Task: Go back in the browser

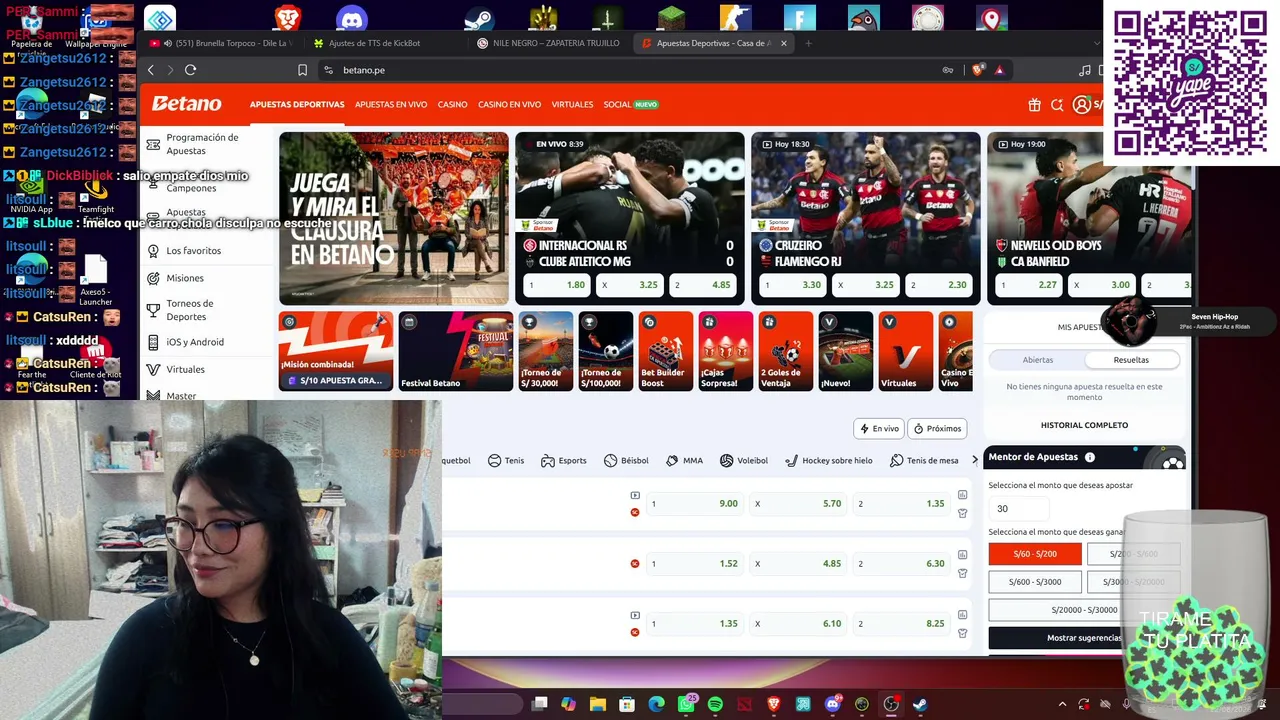Action: coord(151,70)
